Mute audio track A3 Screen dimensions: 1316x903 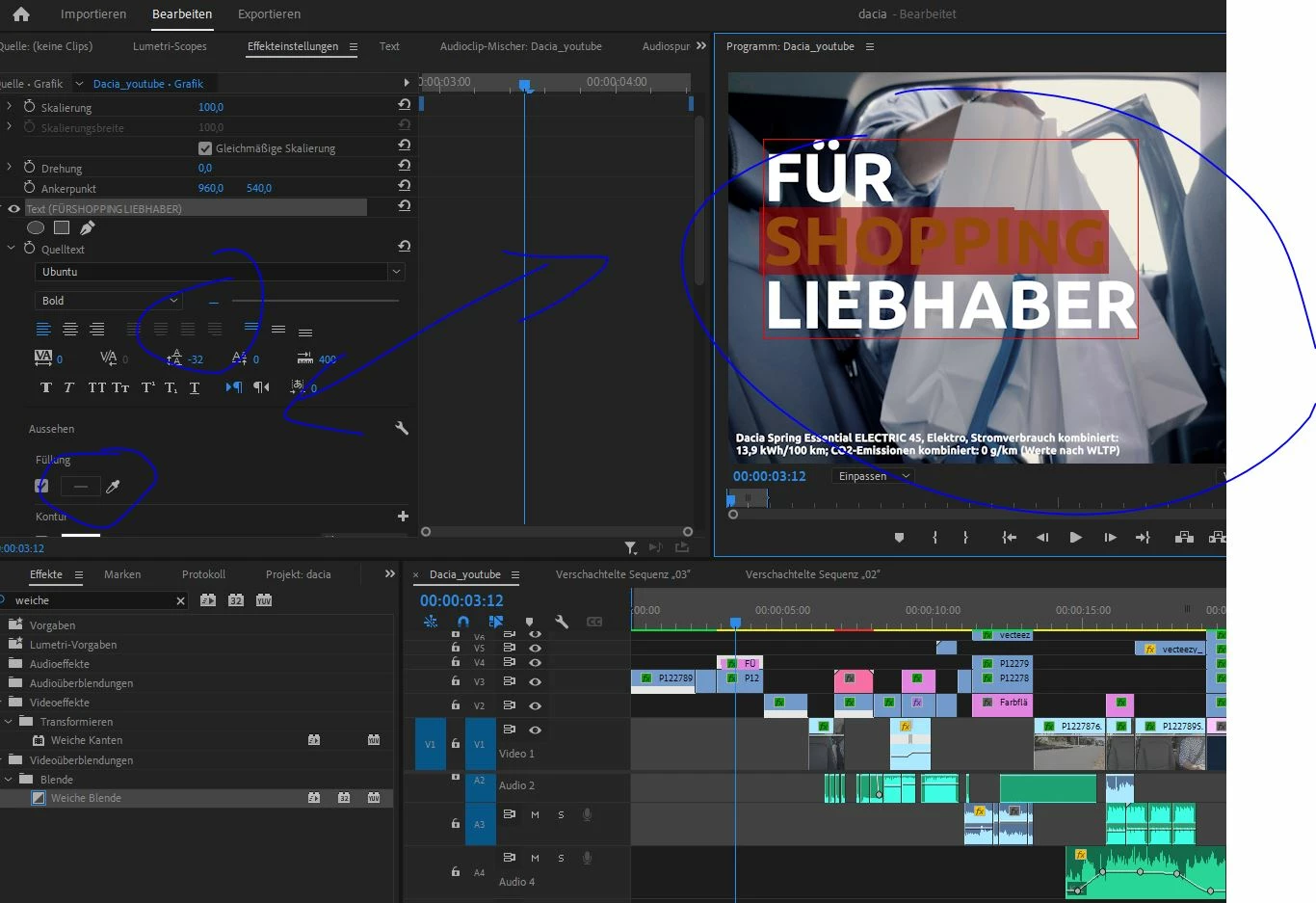(x=535, y=814)
